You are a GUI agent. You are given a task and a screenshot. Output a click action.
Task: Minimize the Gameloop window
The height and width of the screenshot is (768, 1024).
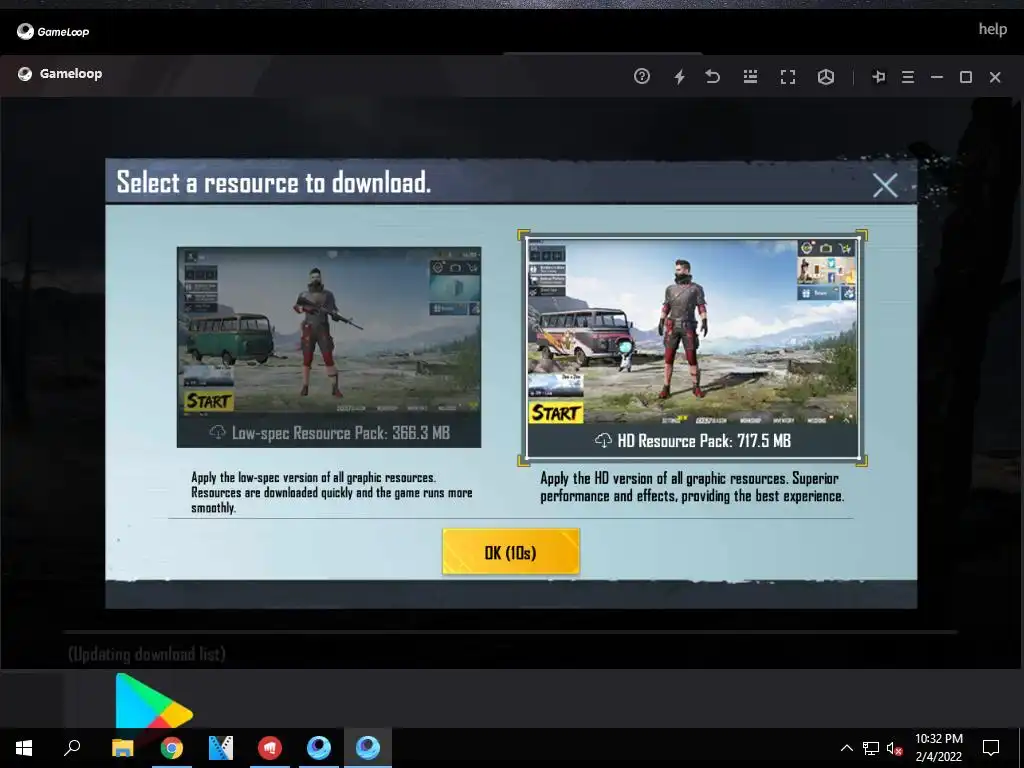(x=936, y=77)
